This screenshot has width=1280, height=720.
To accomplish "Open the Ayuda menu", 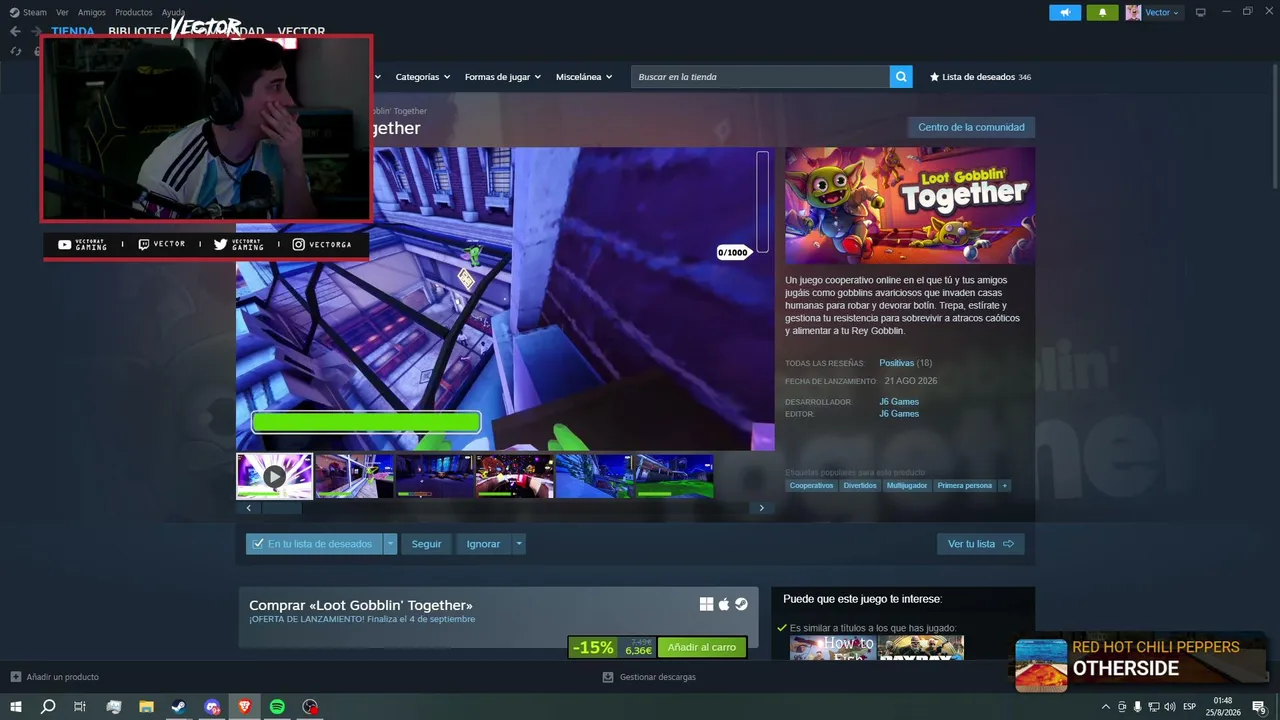I will click(x=173, y=13).
